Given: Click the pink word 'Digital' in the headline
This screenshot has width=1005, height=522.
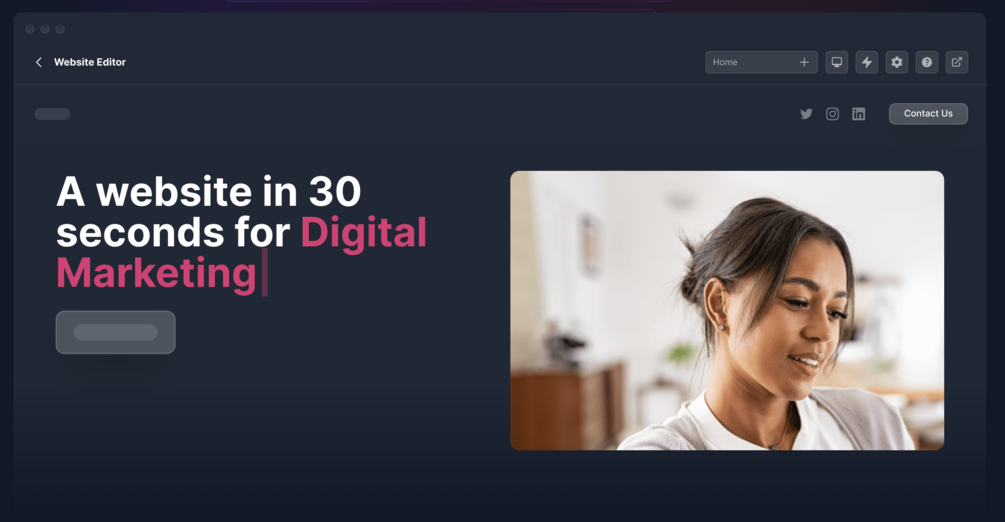Looking at the screenshot, I should point(363,232).
